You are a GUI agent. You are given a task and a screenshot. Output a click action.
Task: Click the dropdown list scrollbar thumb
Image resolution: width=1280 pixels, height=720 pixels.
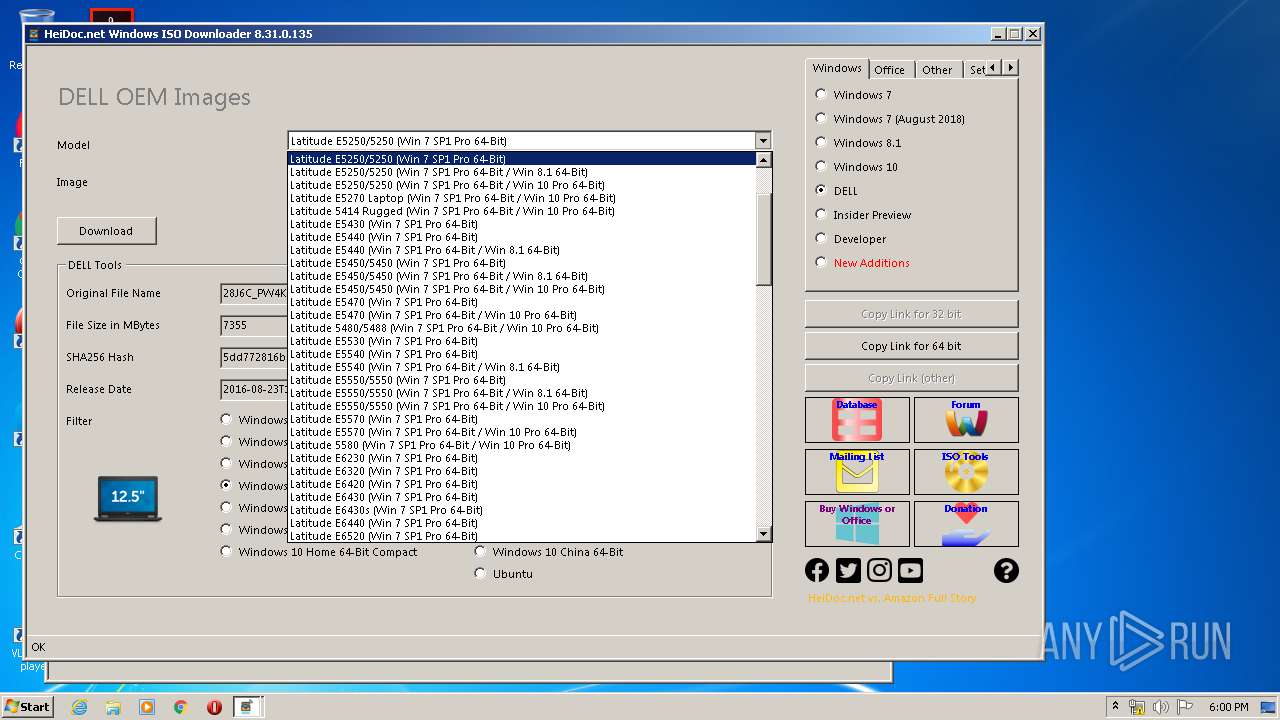(x=764, y=240)
